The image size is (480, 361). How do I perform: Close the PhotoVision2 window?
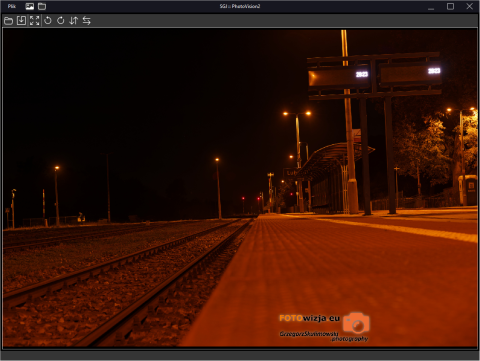coord(469,6)
